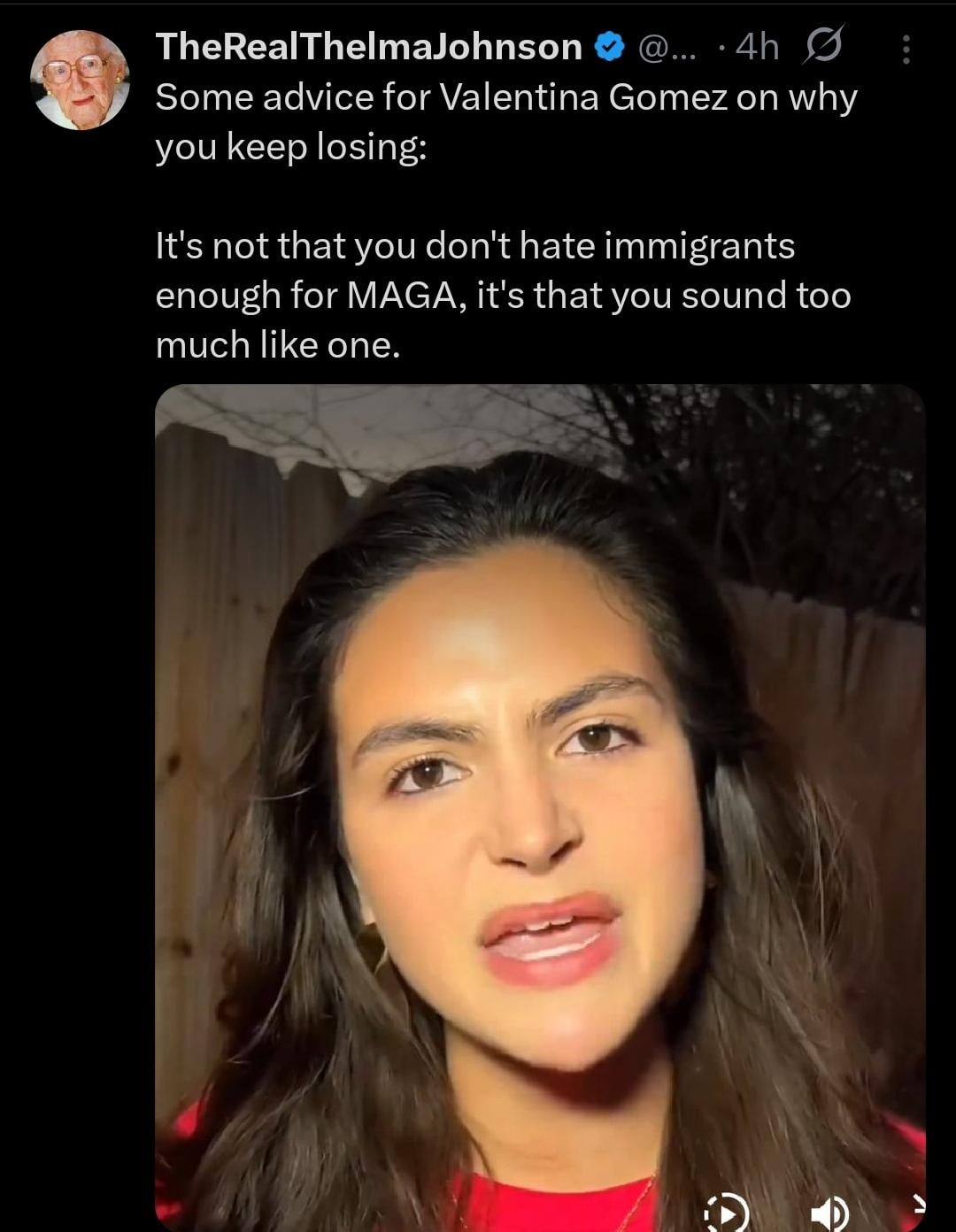Open the Grok explain-post icon

tap(822, 47)
